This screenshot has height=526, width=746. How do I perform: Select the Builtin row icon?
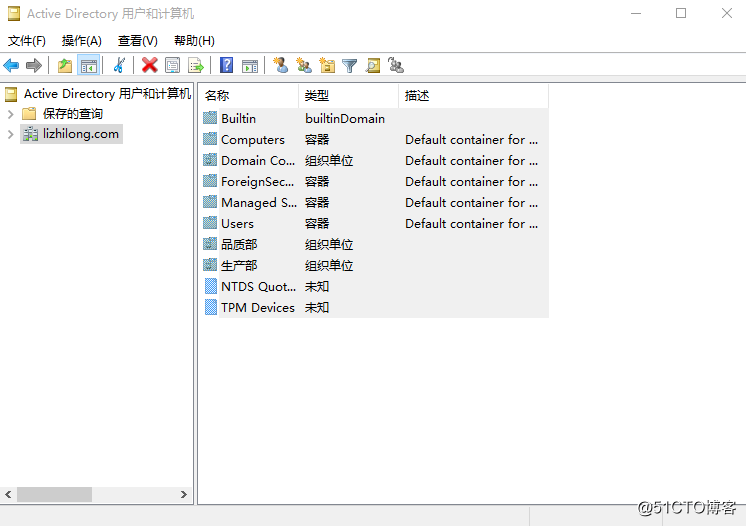coord(210,118)
